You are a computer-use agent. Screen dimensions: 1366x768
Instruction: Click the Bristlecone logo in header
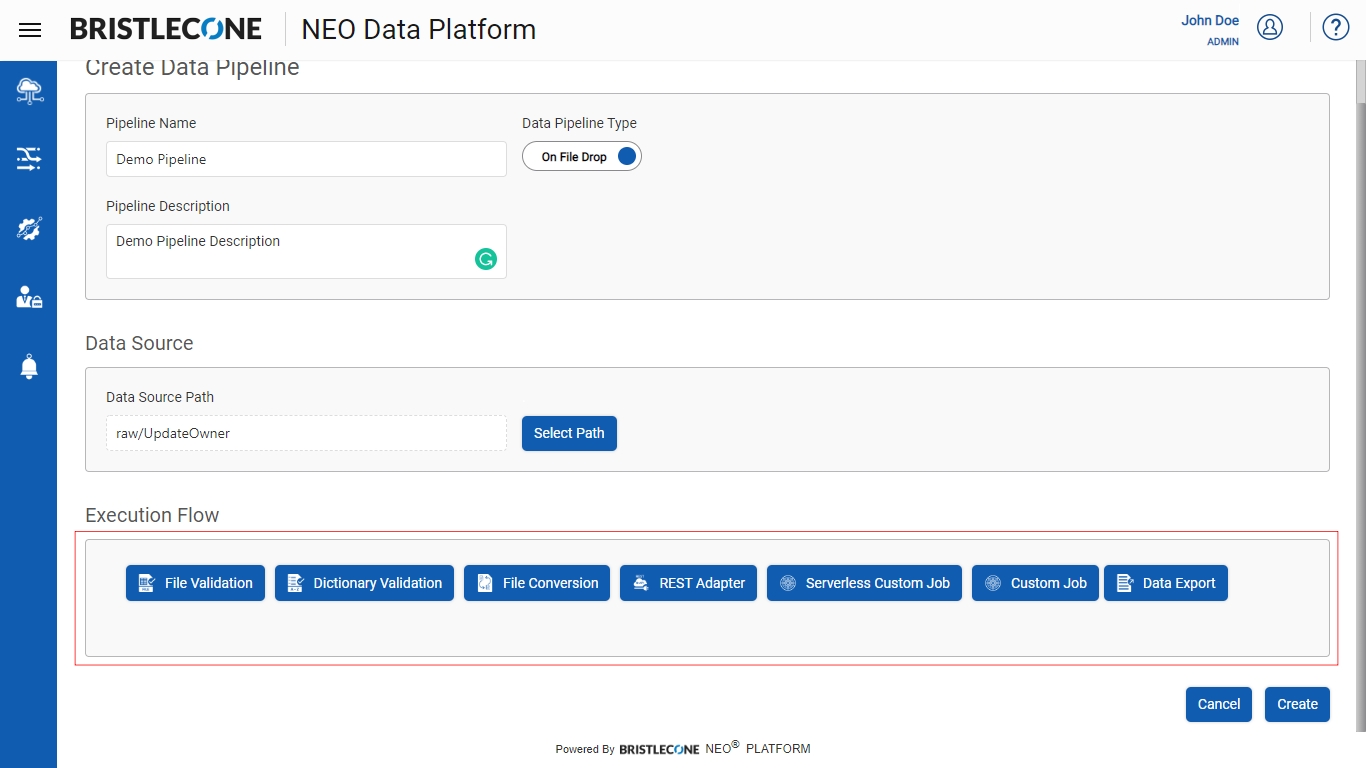point(166,29)
